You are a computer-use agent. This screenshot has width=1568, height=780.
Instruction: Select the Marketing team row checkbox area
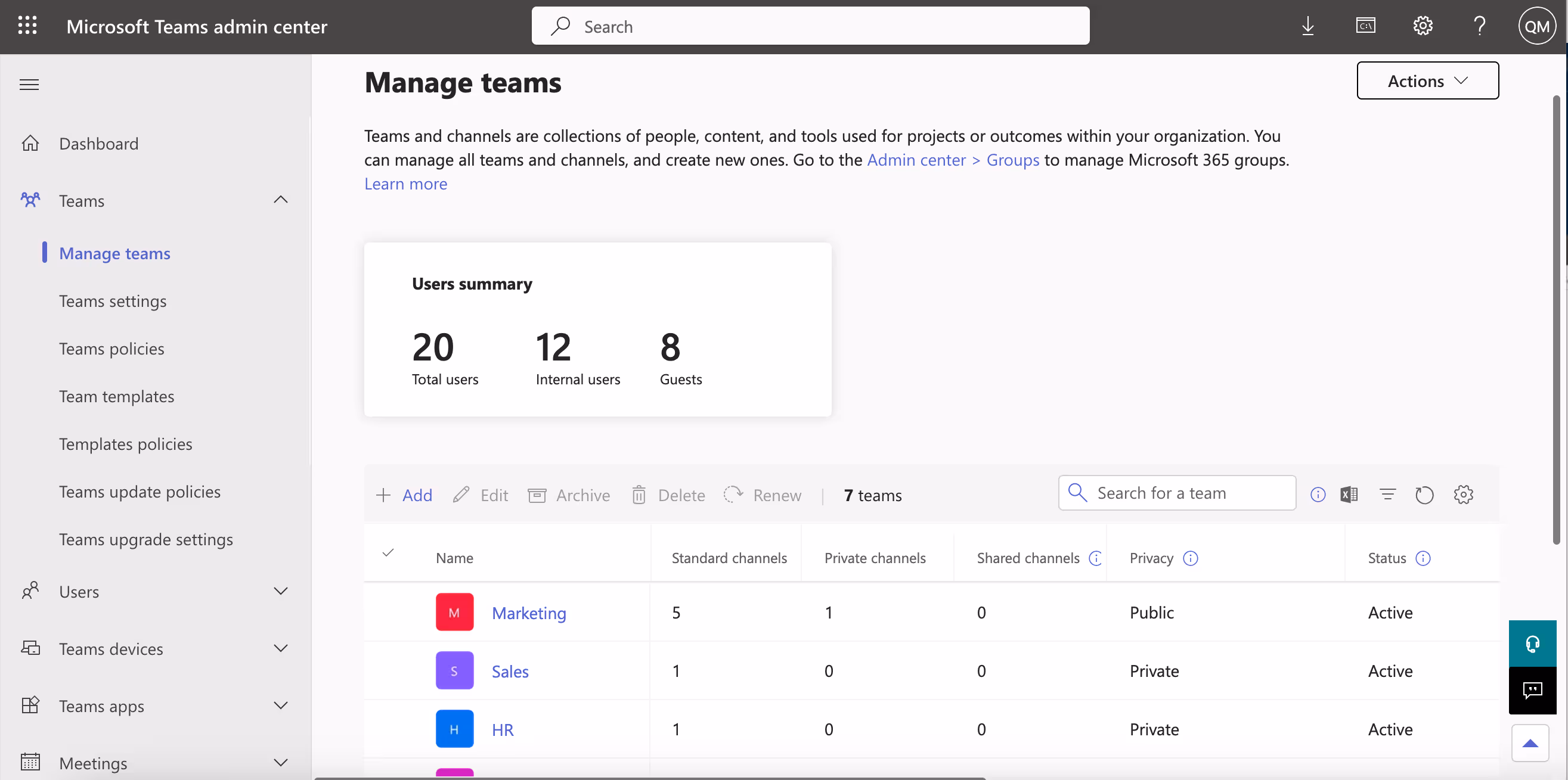pyautogui.click(x=388, y=612)
